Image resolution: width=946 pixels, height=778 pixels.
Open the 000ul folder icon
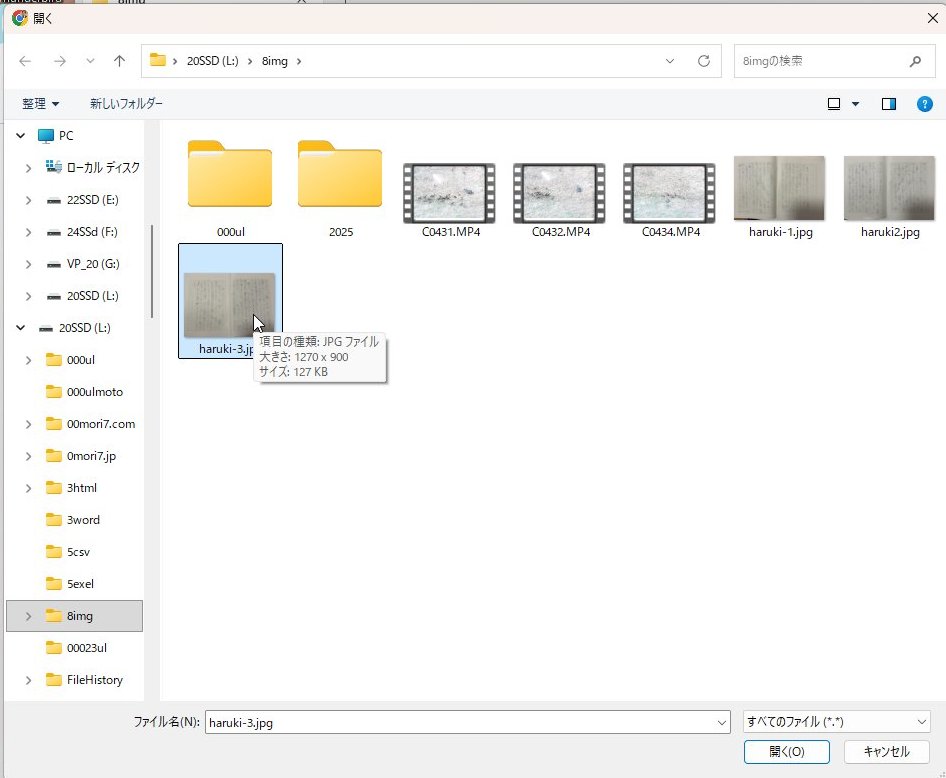click(230, 176)
